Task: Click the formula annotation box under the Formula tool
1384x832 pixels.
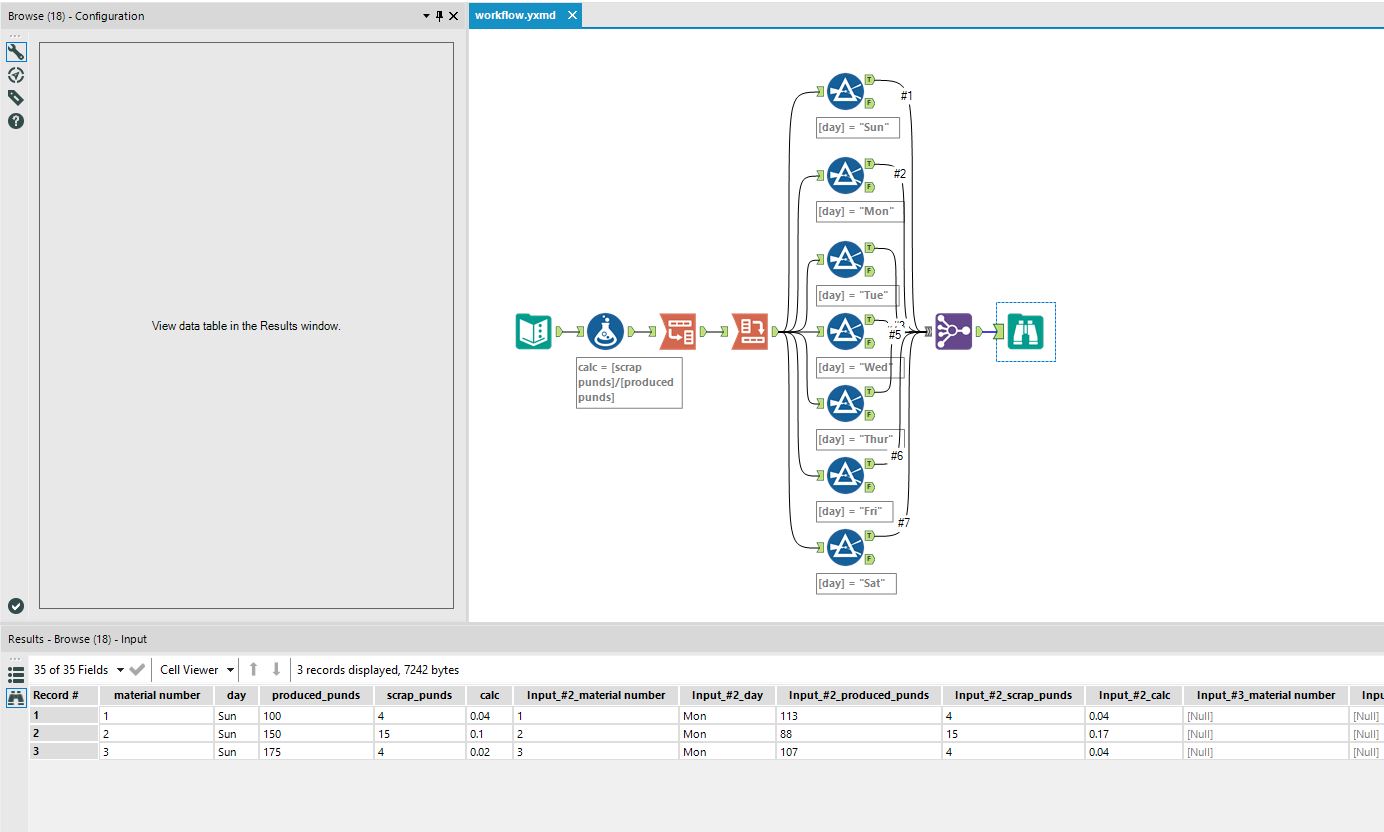Action: pos(628,382)
